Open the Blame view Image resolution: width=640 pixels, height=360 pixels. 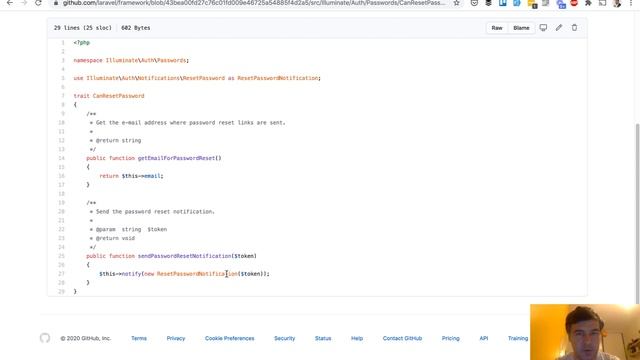[521, 28]
